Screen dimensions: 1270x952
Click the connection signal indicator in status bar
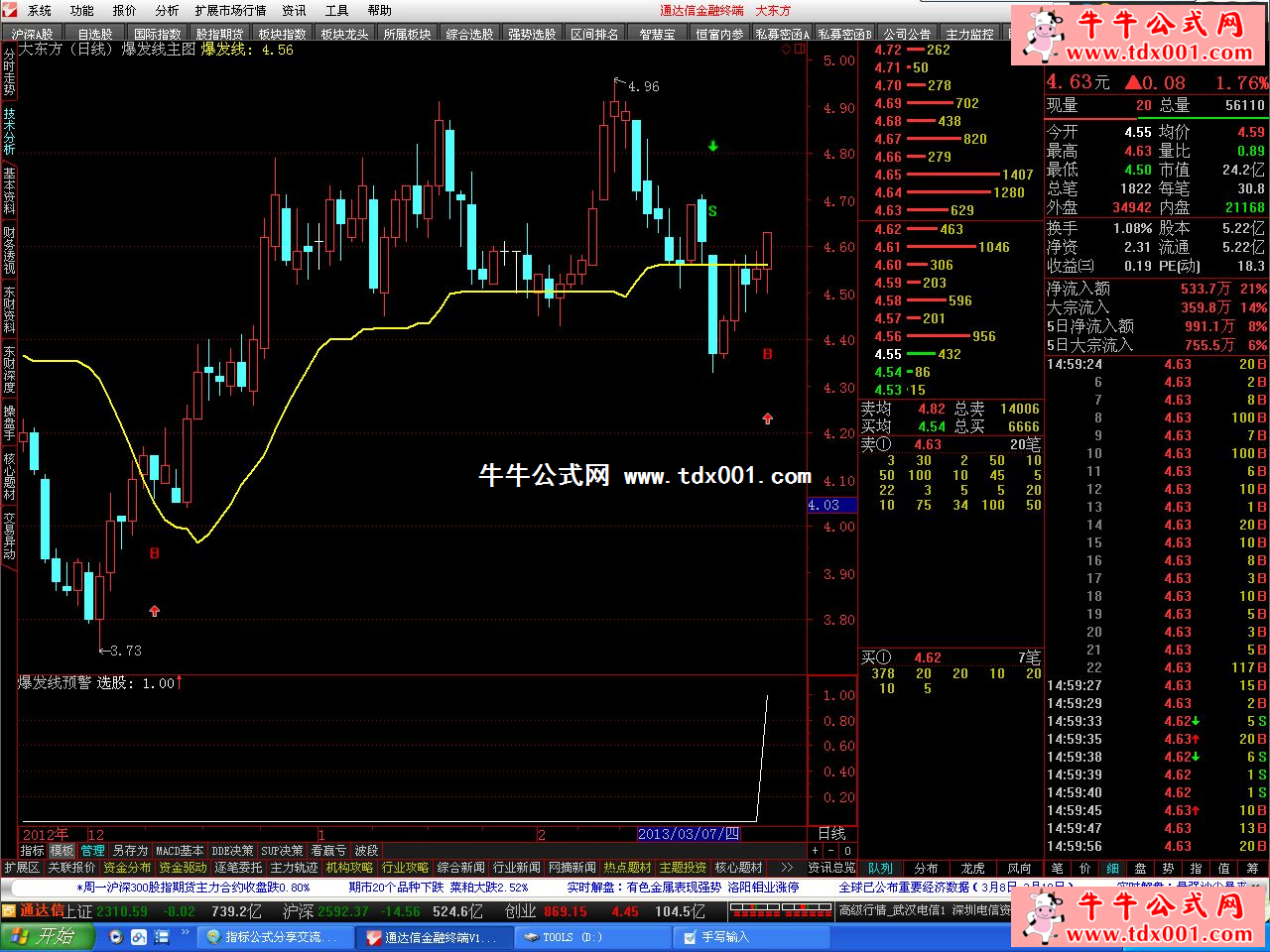click(778, 911)
